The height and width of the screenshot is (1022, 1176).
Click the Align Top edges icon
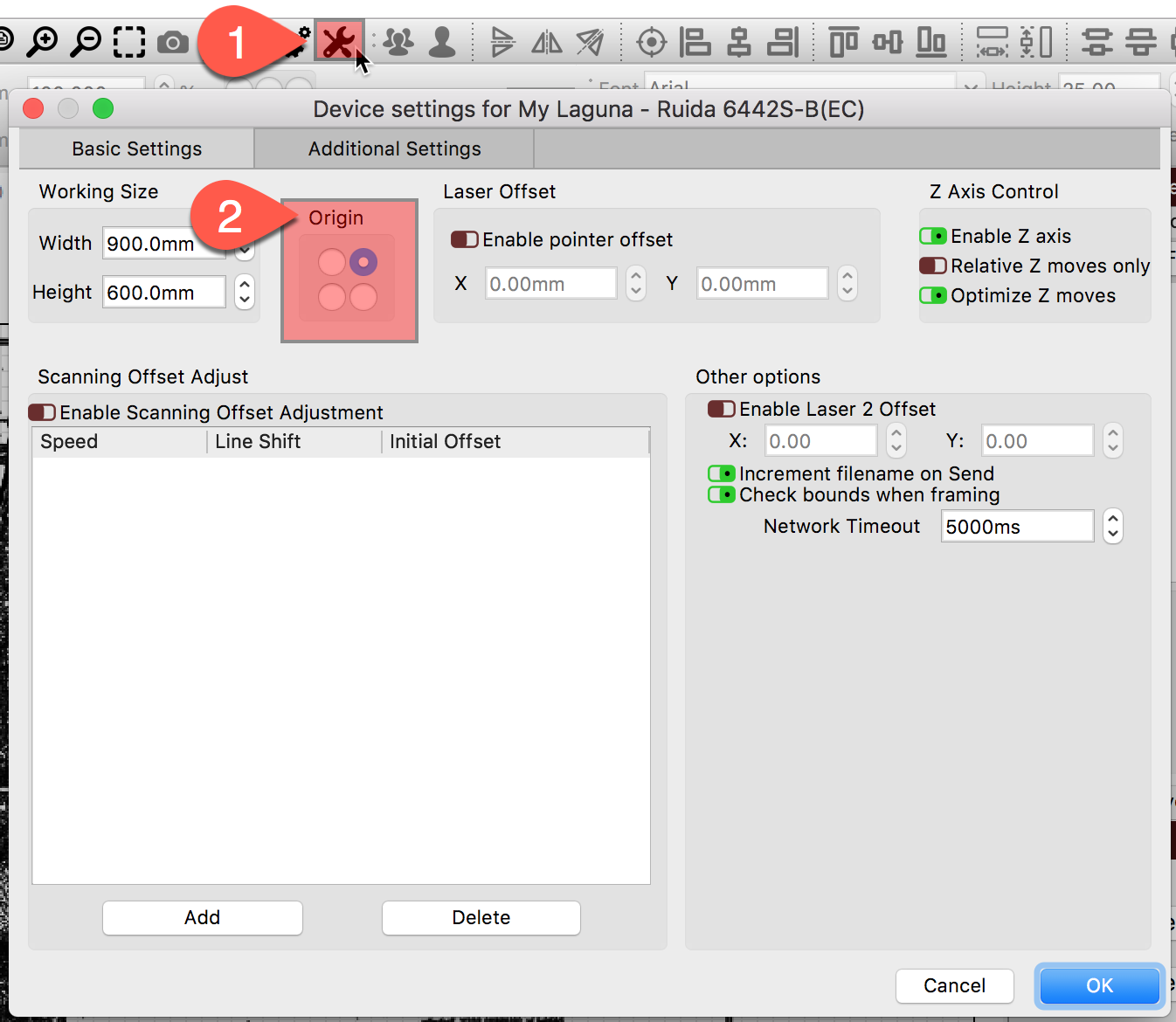coord(843,41)
